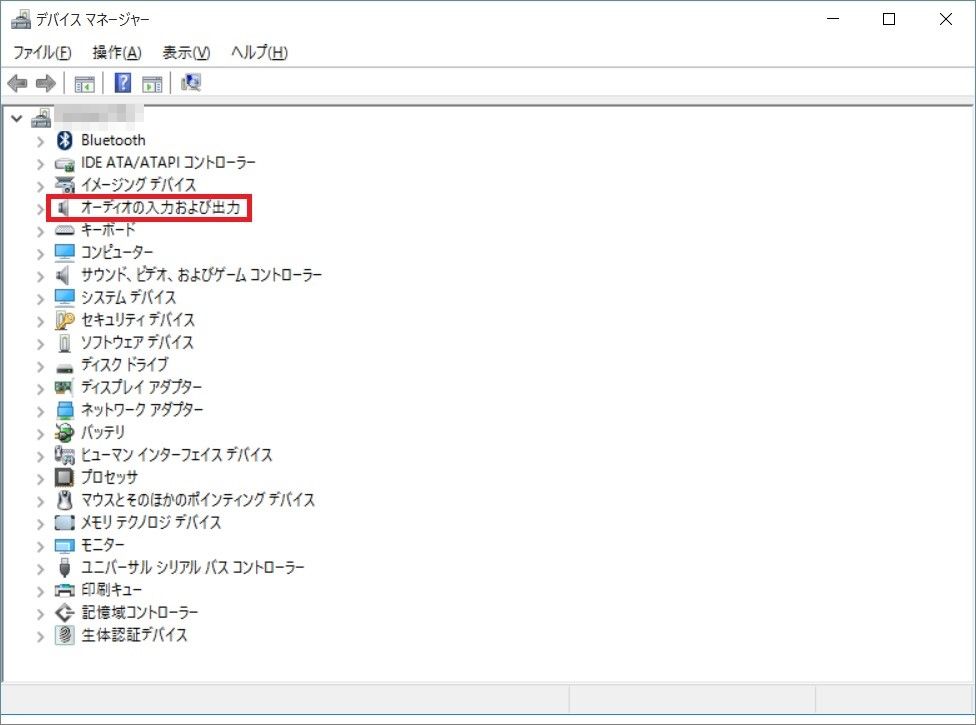The image size is (976, 725).
Task: Open the ファイル(F) menu
Action: [41, 52]
